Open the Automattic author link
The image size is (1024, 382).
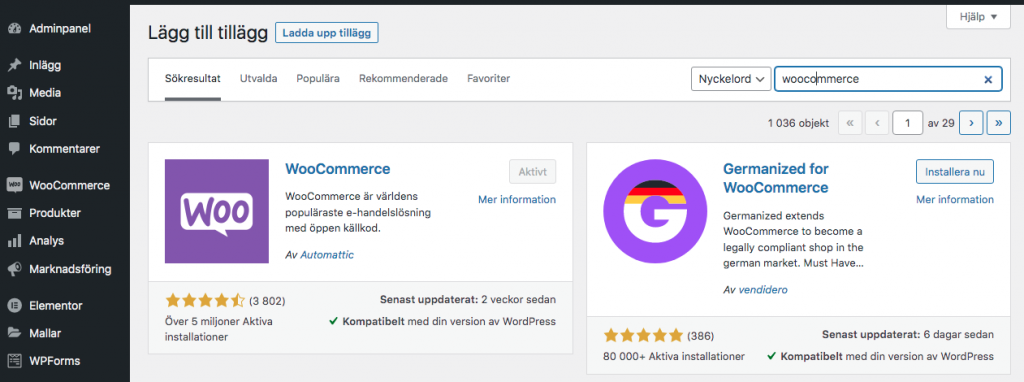pos(327,255)
